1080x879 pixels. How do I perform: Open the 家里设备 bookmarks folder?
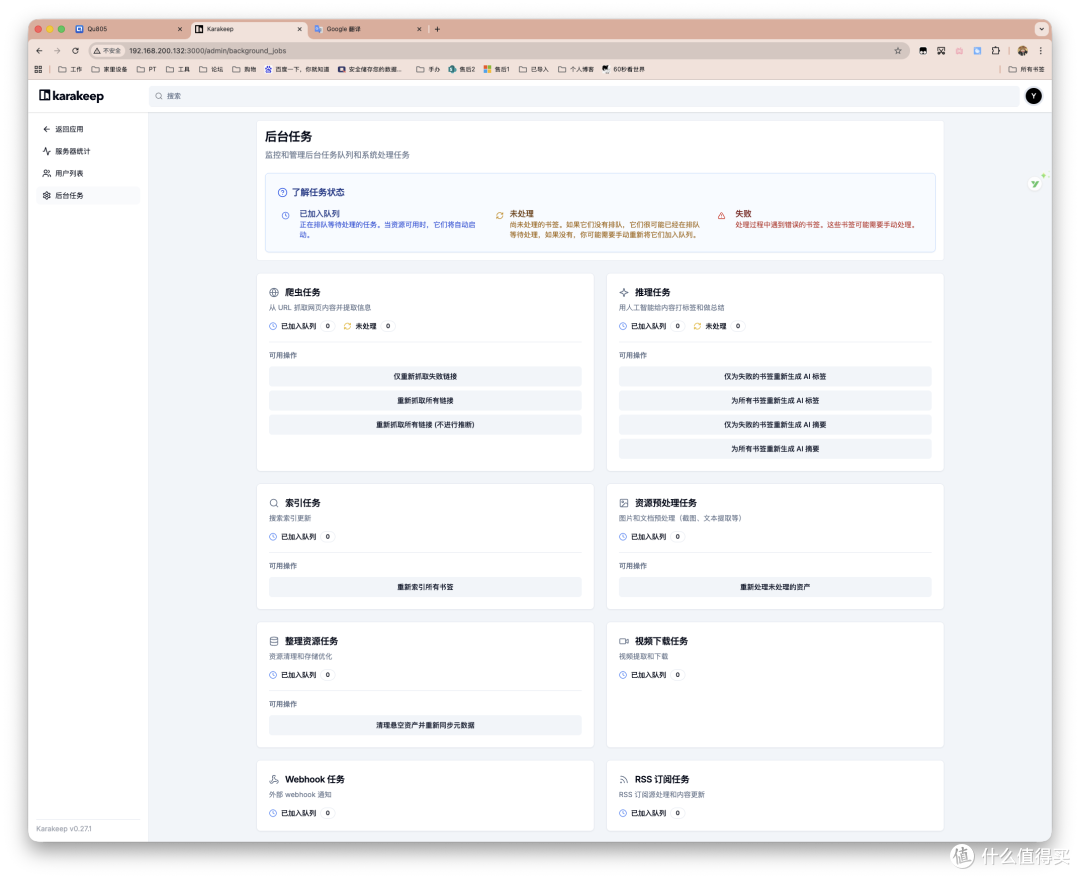point(110,69)
